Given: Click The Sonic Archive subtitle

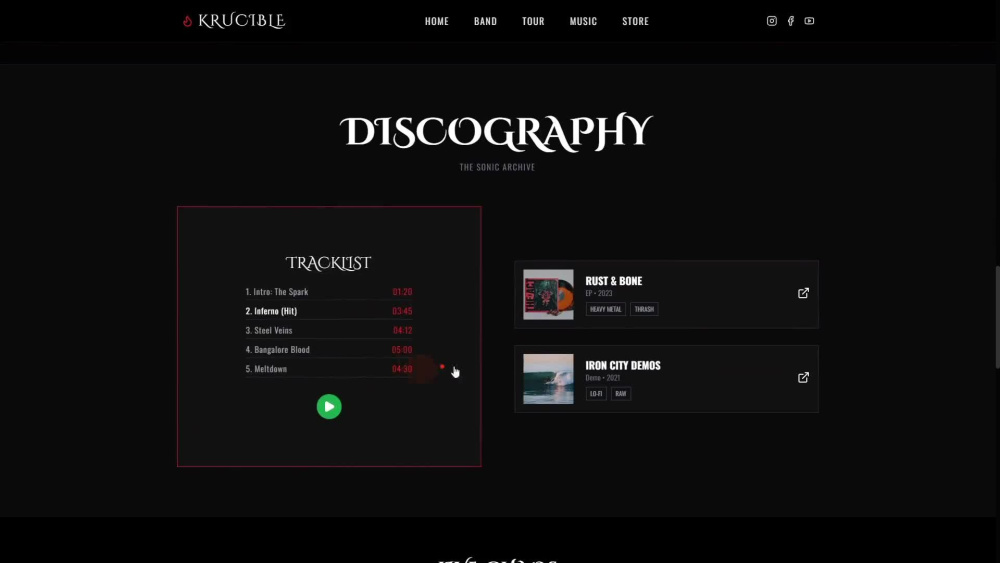Looking at the screenshot, I should click(x=497, y=167).
